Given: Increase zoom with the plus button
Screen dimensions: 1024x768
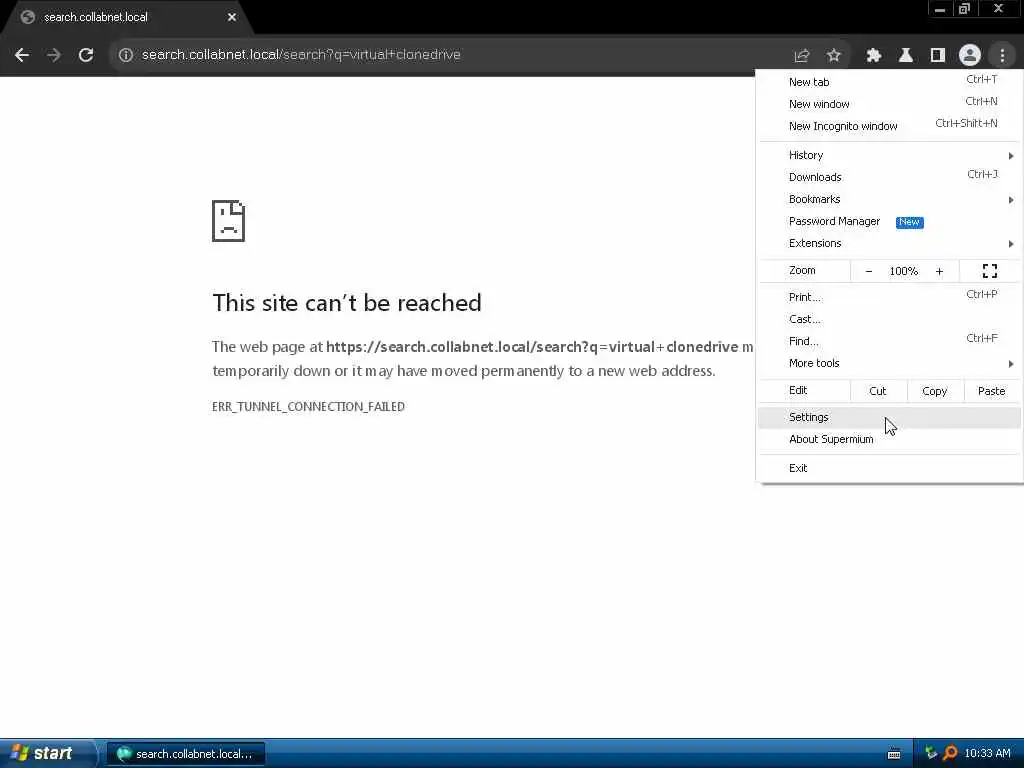Looking at the screenshot, I should point(939,271).
